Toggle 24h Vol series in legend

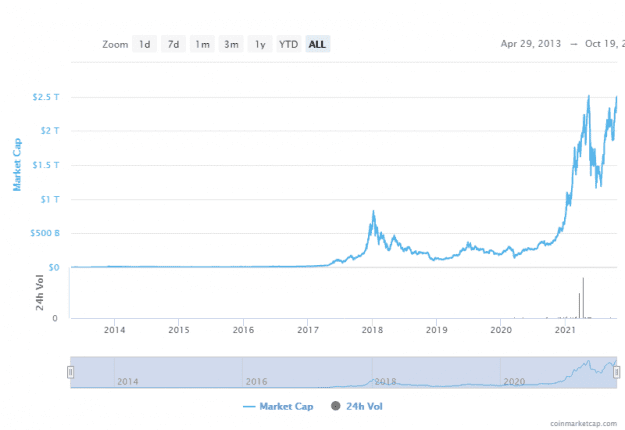[x=364, y=406]
